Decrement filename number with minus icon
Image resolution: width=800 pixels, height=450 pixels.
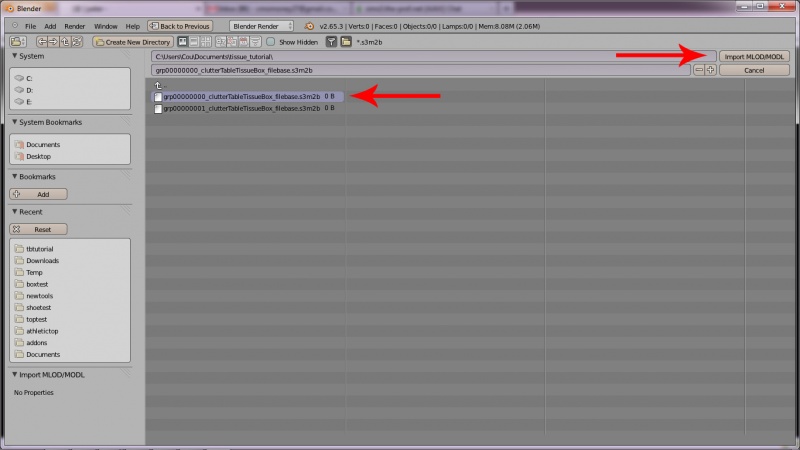point(700,70)
